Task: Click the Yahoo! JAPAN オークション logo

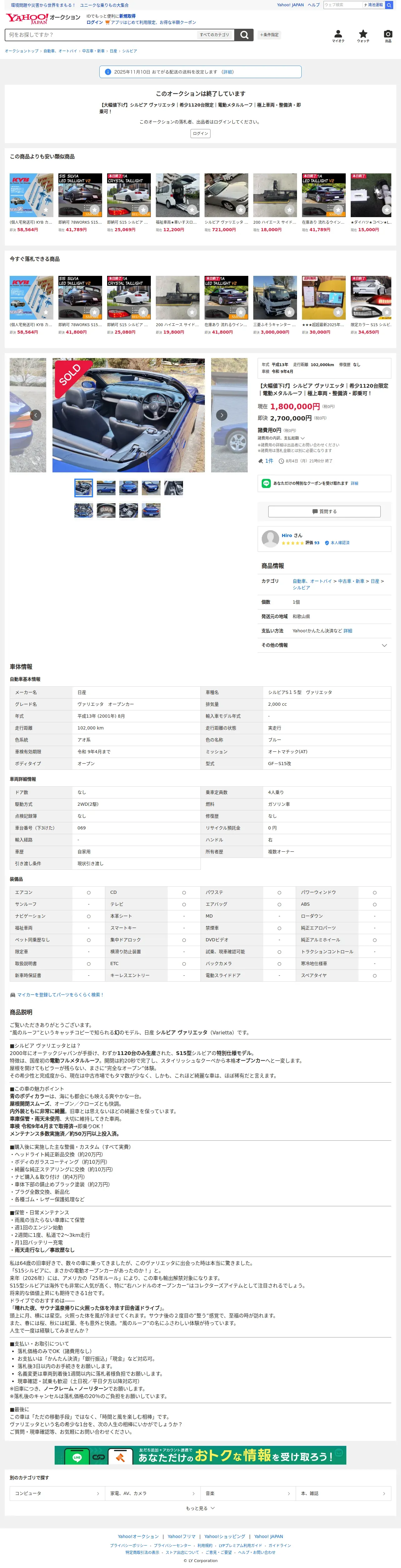Action: pyautogui.click(x=42, y=18)
